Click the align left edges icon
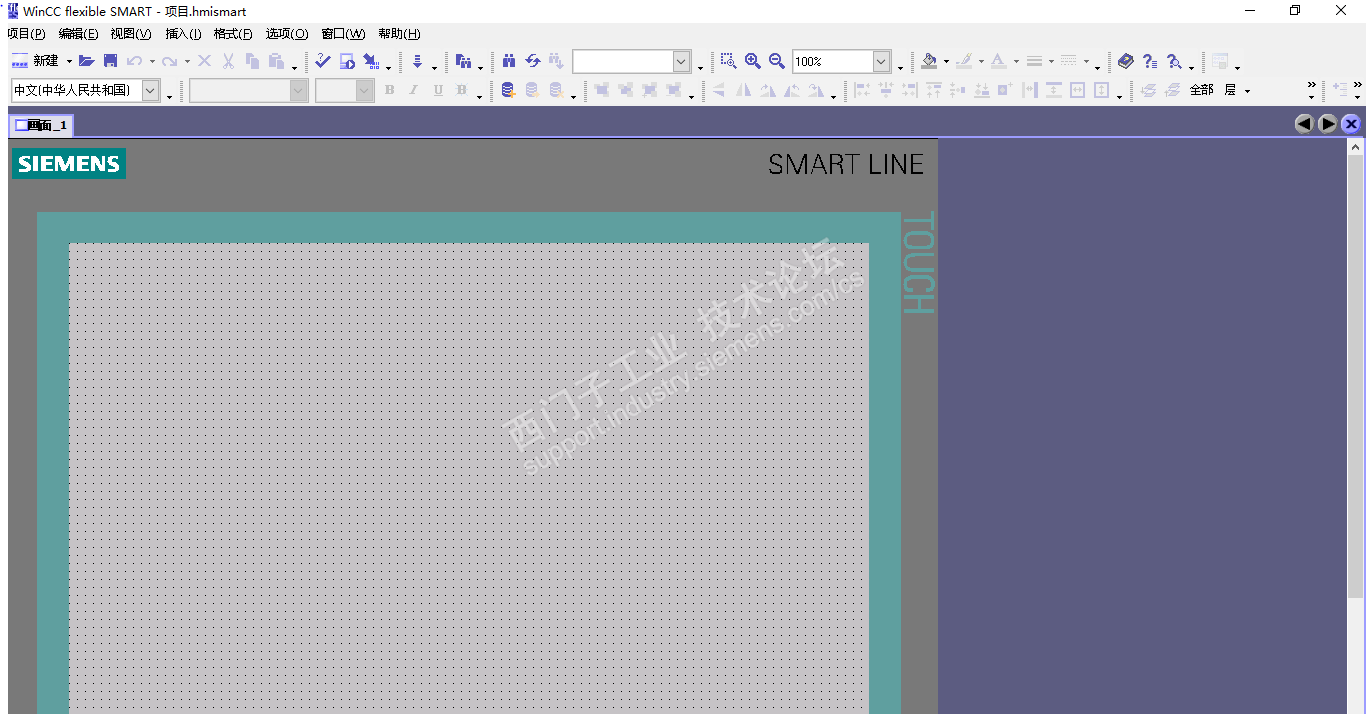Image resolution: width=1366 pixels, height=714 pixels. tap(861, 90)
